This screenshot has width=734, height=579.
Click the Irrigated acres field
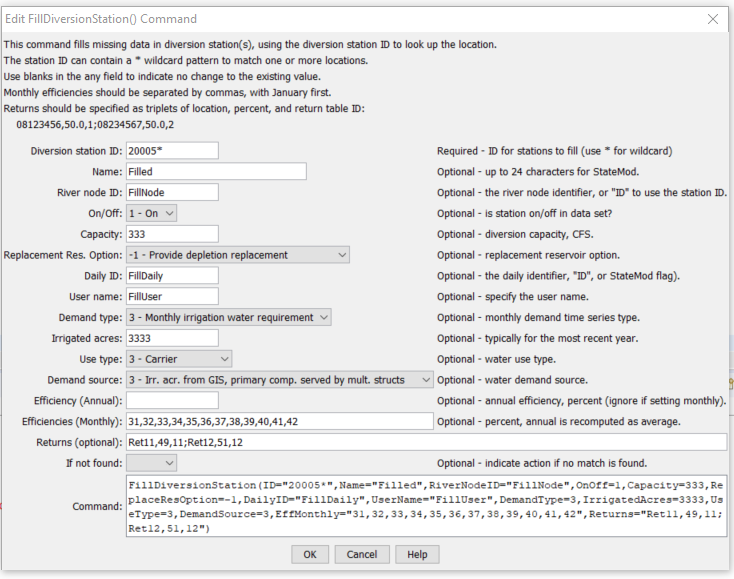(172, 338)
